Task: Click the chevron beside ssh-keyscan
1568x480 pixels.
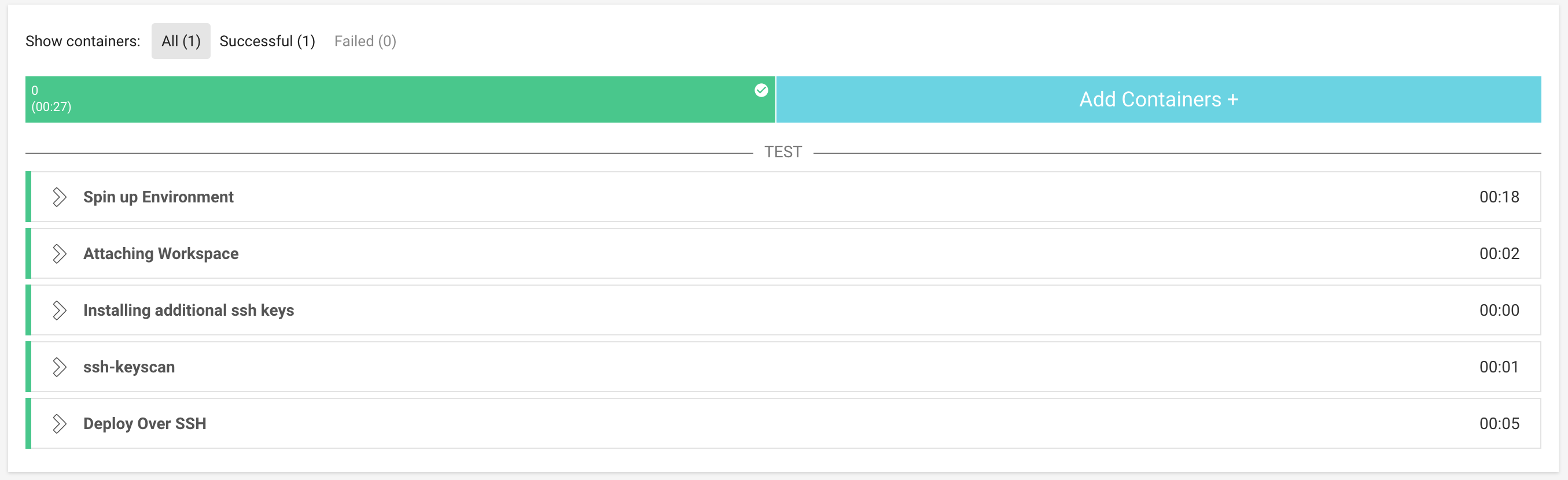Action: coord(59,367)
